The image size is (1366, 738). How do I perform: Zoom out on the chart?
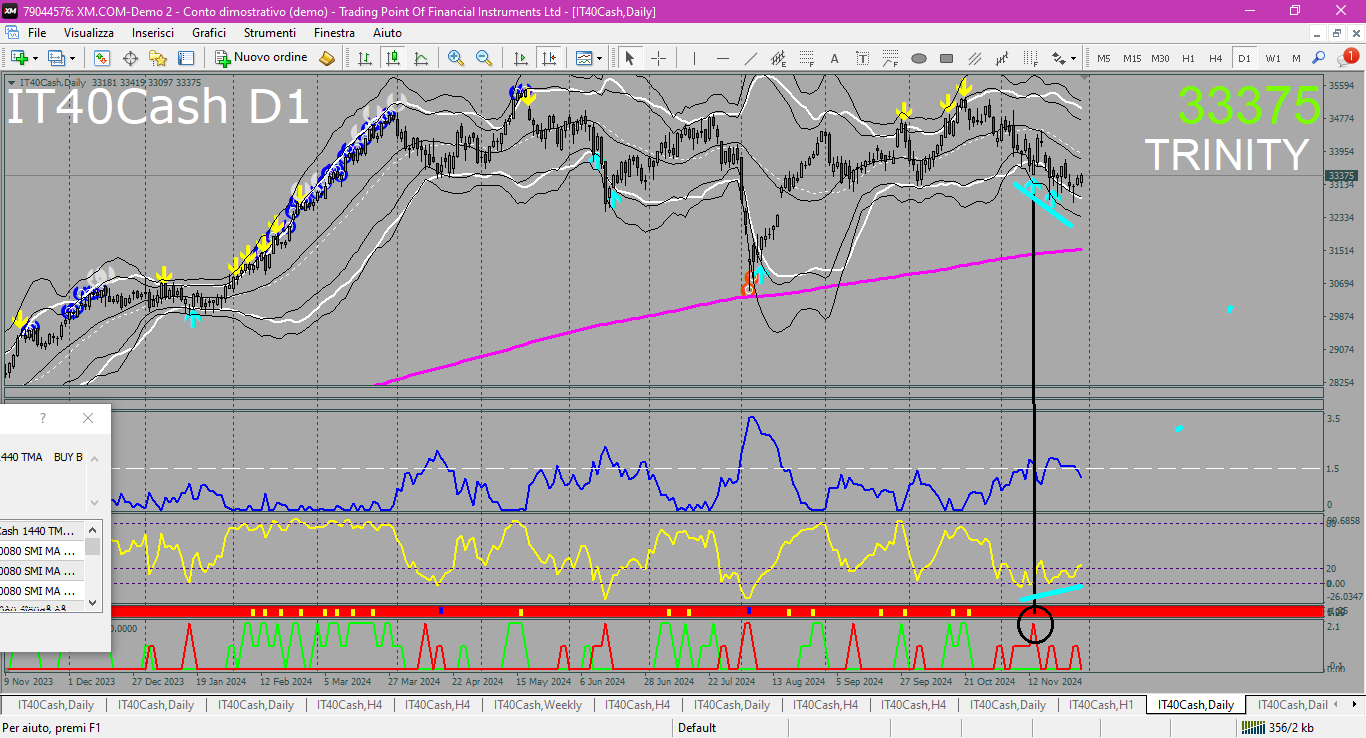click(484, 58)
